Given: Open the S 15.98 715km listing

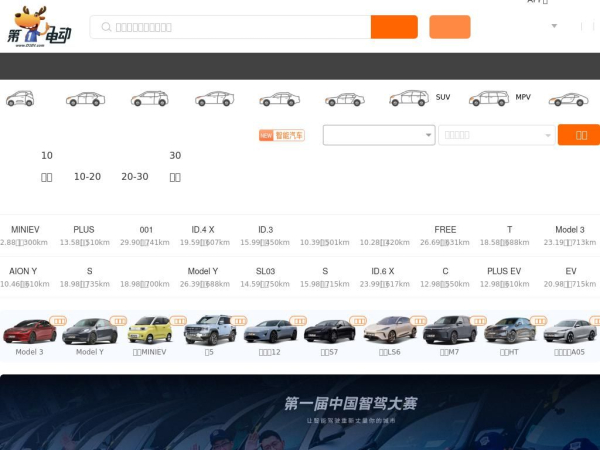Looking at the screenshot, I should coord(325,277).
